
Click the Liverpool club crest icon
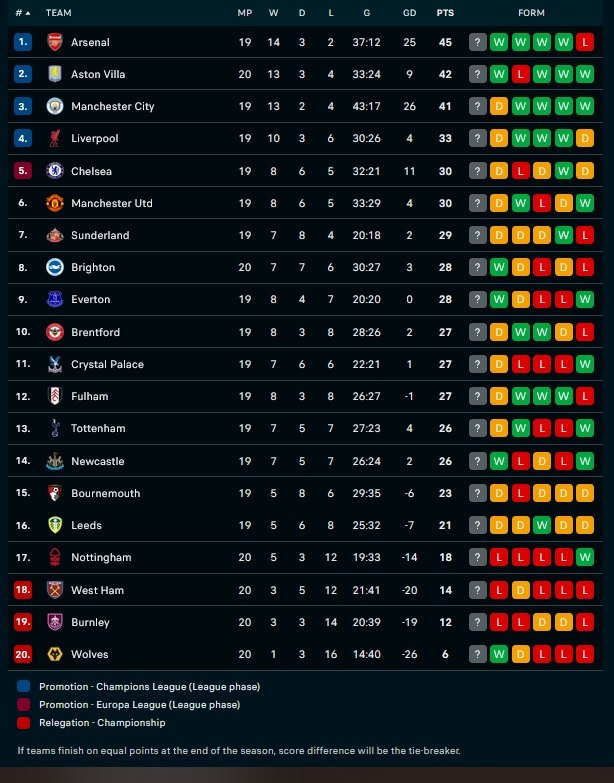click(x=55, y=138)
